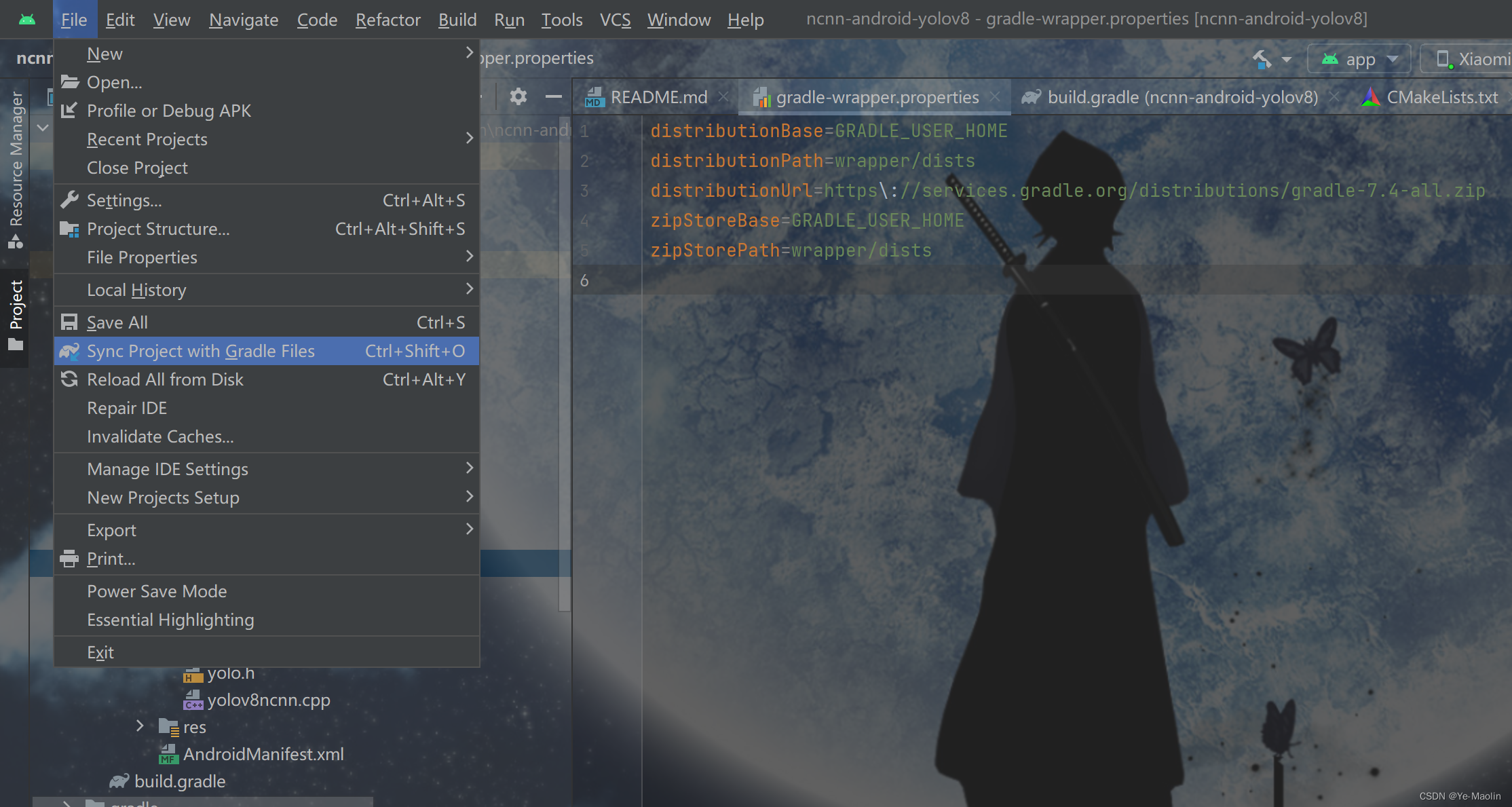The width and height of the screenshot is (1512, 807).
Task: Click the CMakeLists.txt tab triangle icon
Action: 1371,97
